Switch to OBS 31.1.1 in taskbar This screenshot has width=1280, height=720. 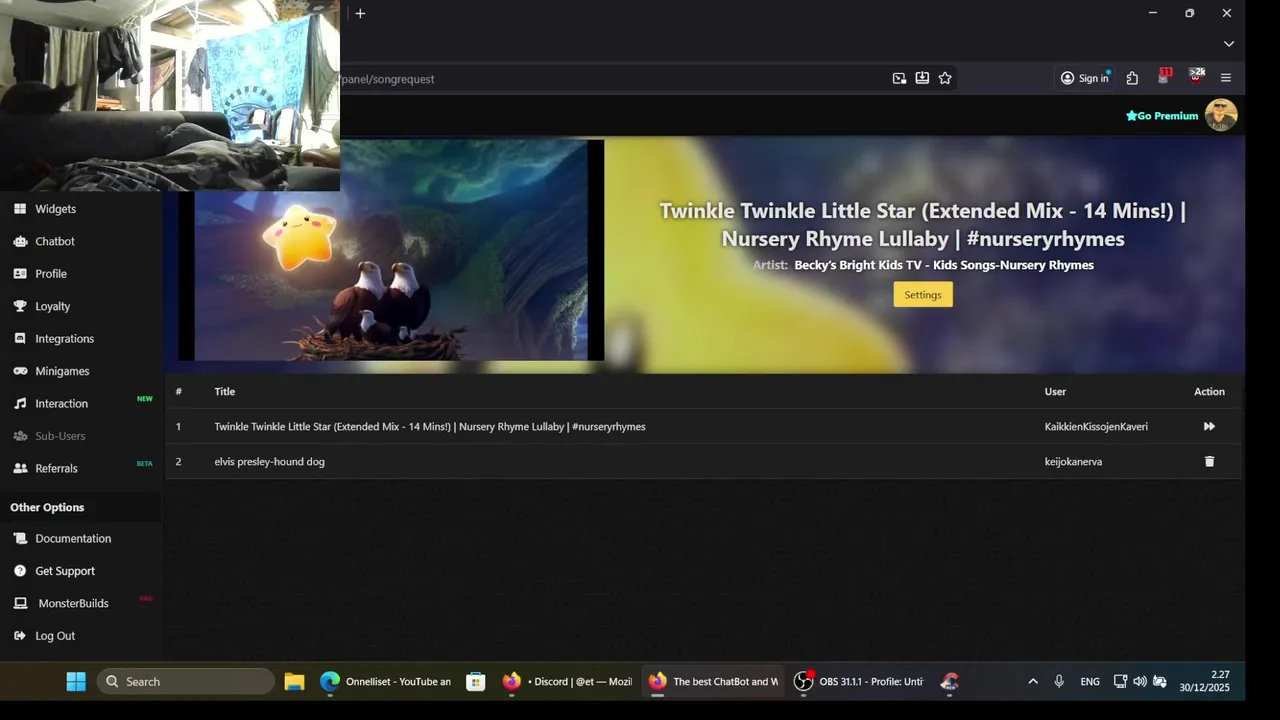[860, 681]
